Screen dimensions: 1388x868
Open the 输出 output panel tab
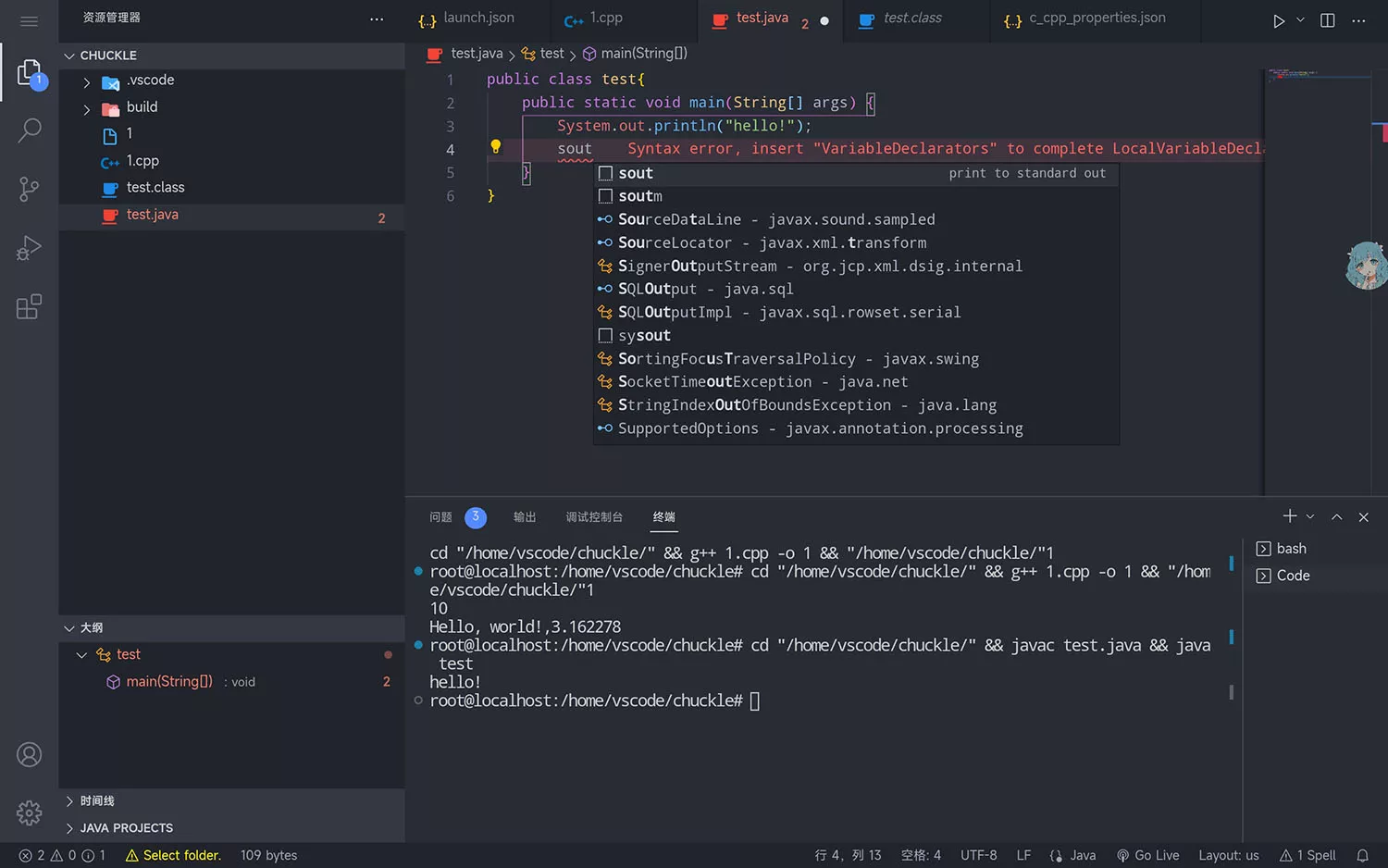pyautogui.click(x=525, y=517)
